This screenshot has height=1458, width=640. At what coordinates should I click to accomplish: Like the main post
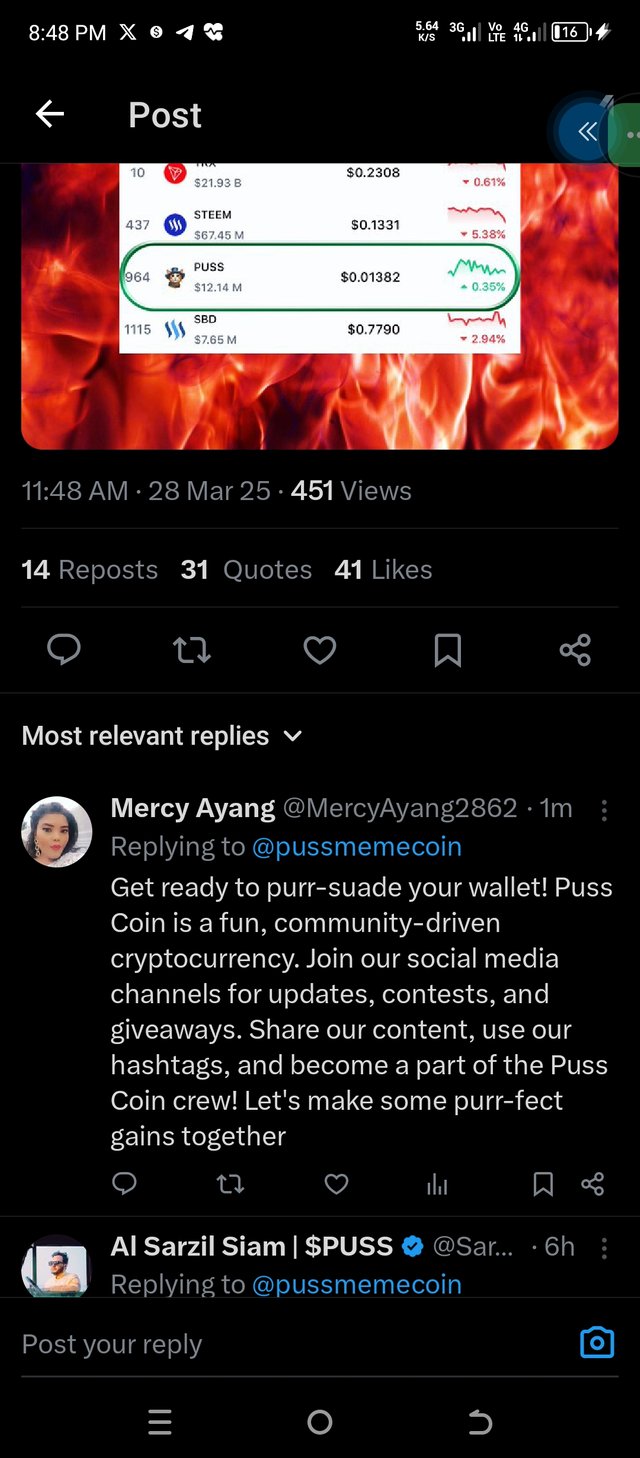[x=320, y=651]
